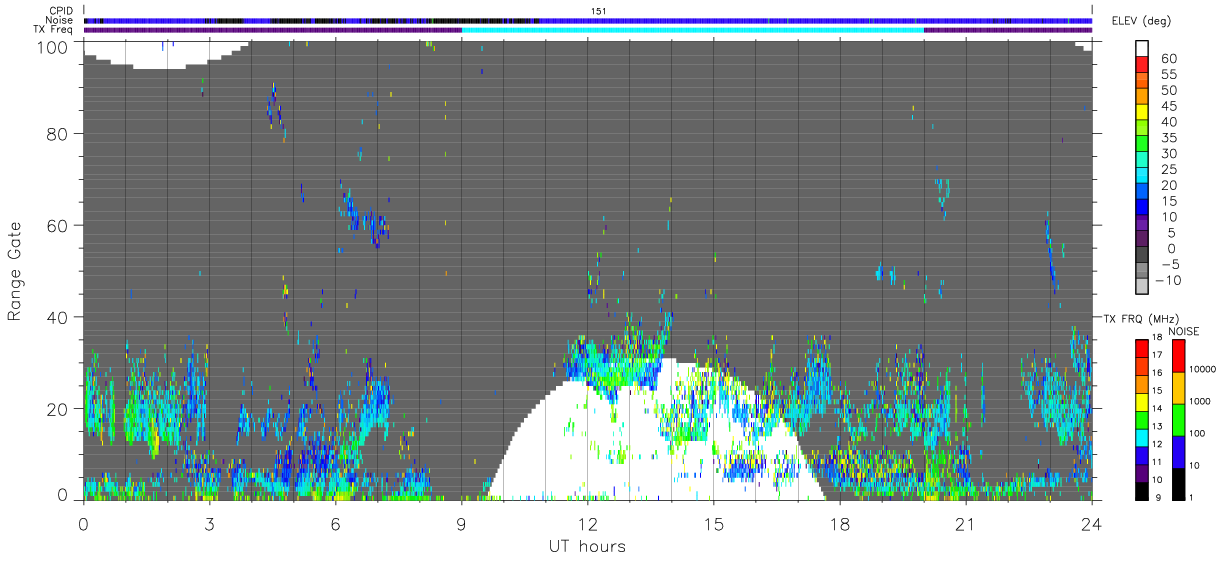Click the yellow swatch of ELEV colorbar
1228x567 pixels.
1141,112
